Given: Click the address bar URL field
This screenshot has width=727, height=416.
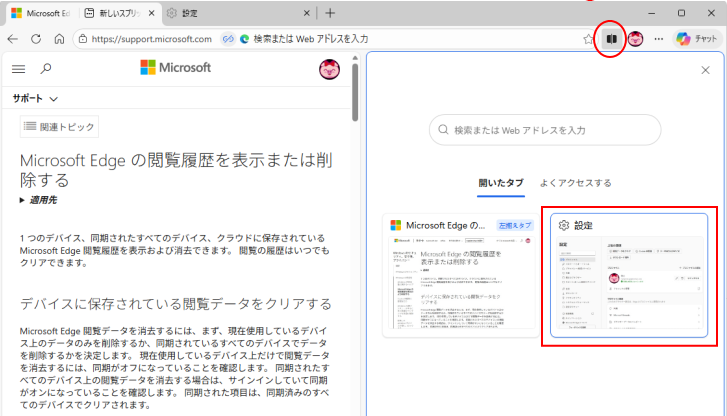Looking at the screenshot, I should coord(151,39).
